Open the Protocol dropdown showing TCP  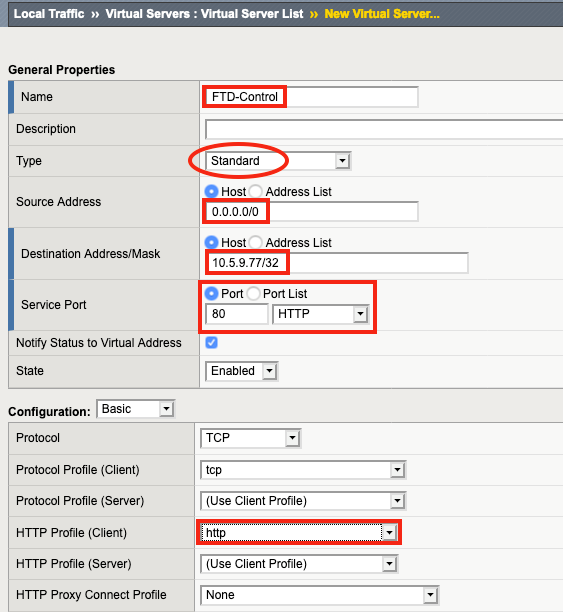pyautogui.click(x=250, y=438)
